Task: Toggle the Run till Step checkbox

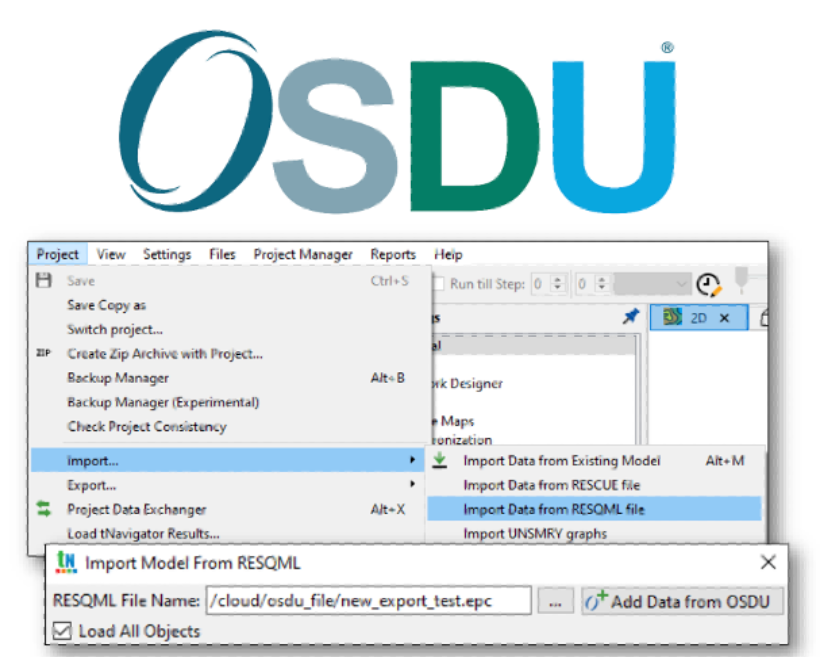Action: [x=439, y=284]
